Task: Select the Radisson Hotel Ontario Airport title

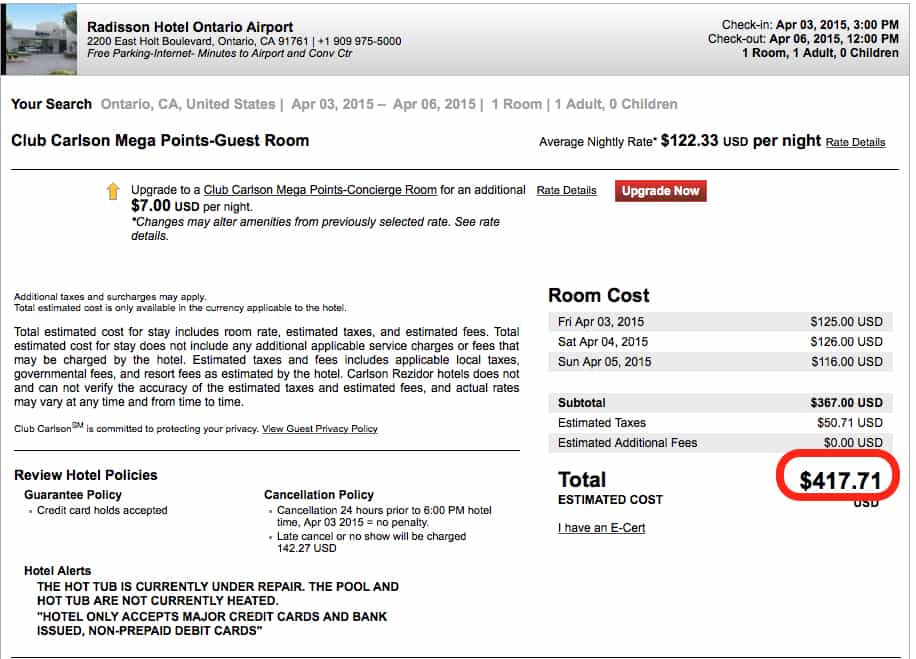Action: point(190,27)
